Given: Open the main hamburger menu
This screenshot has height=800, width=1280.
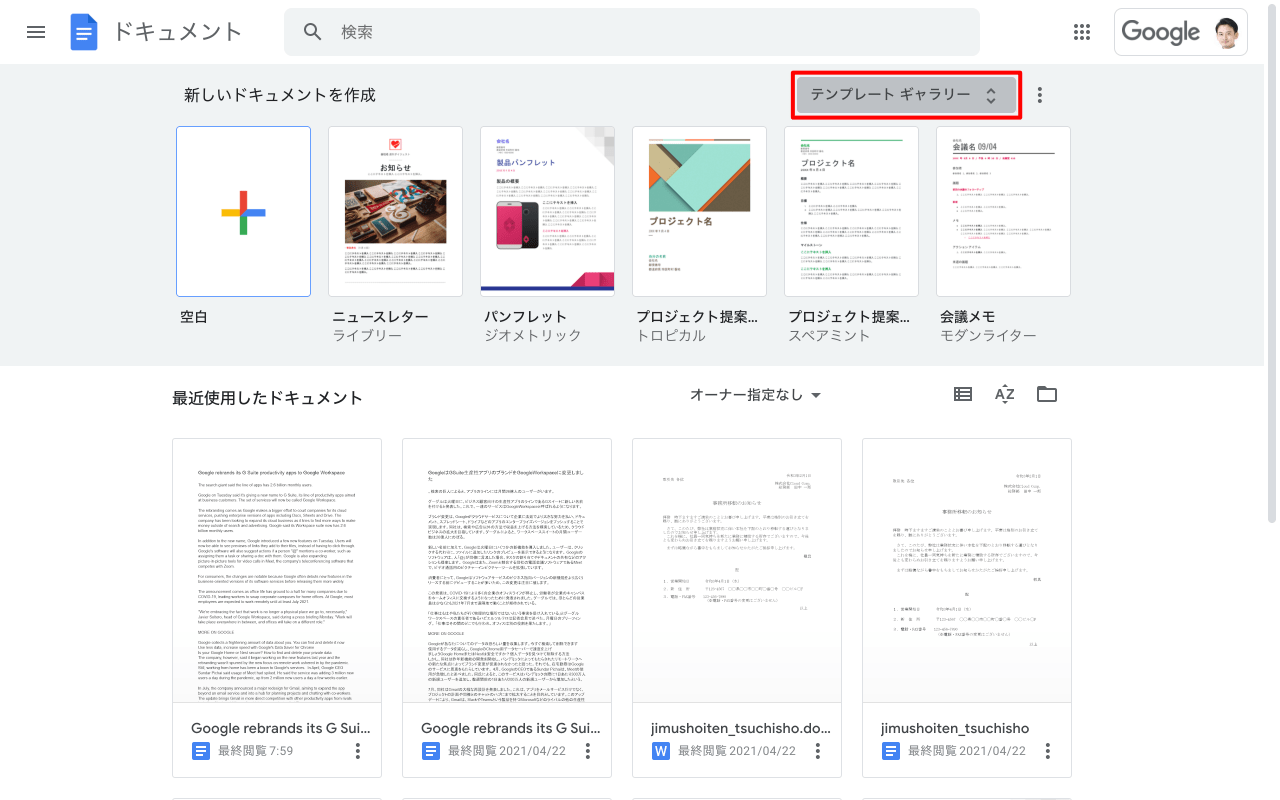Looking at the screenshot, I should tap(36, 32).
